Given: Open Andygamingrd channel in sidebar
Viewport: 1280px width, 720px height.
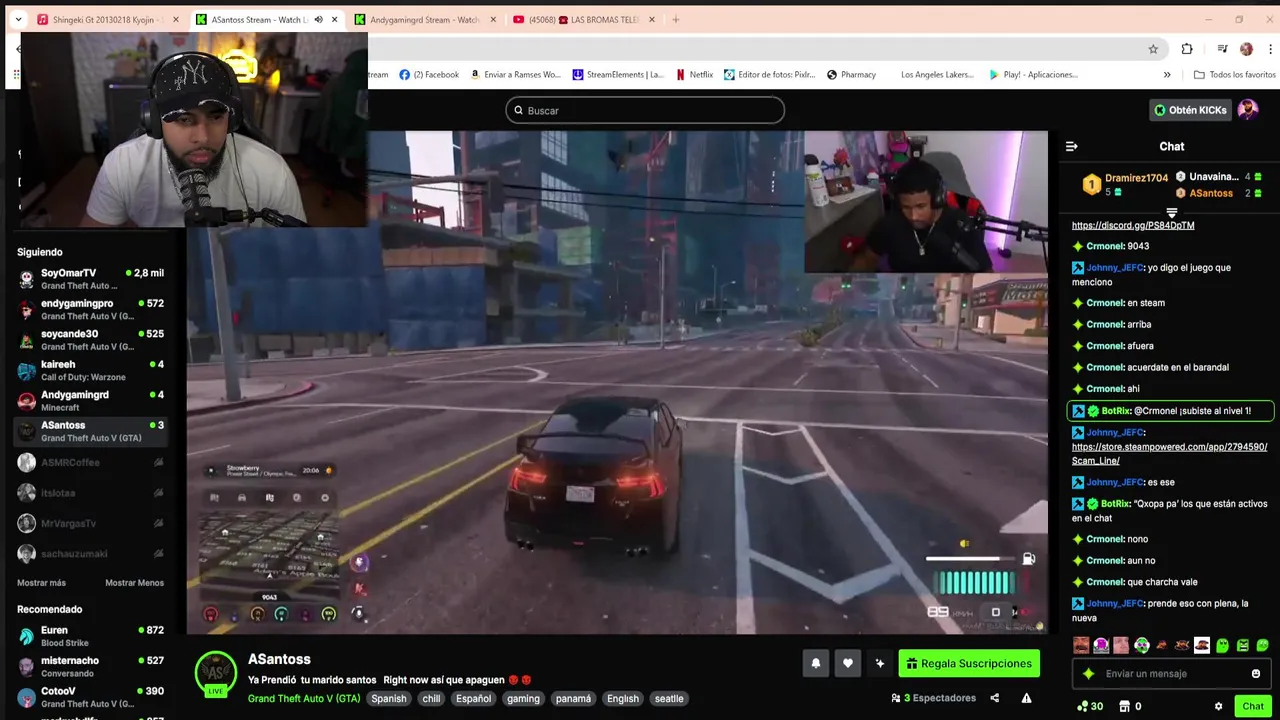Looking at the screenshot, I should pos(90,401).
